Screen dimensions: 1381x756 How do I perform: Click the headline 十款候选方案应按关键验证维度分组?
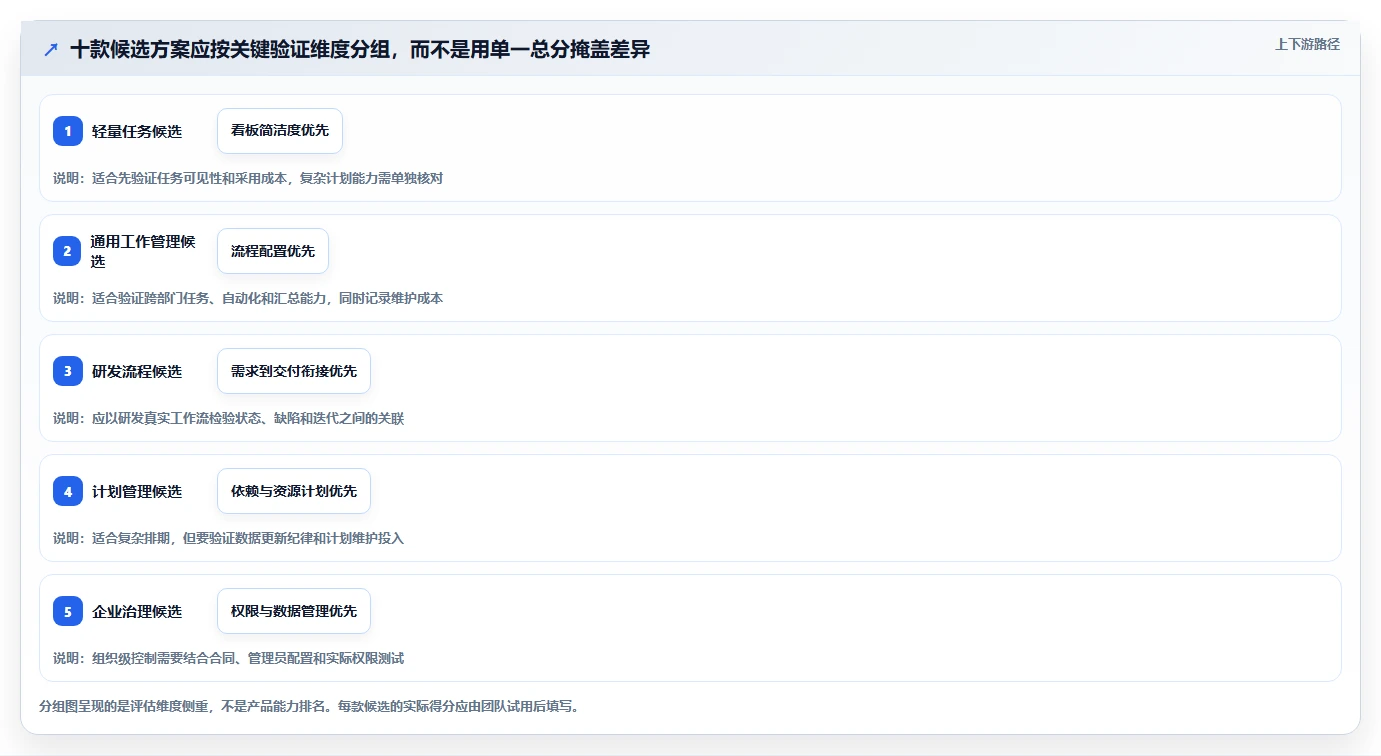[360, 49]
